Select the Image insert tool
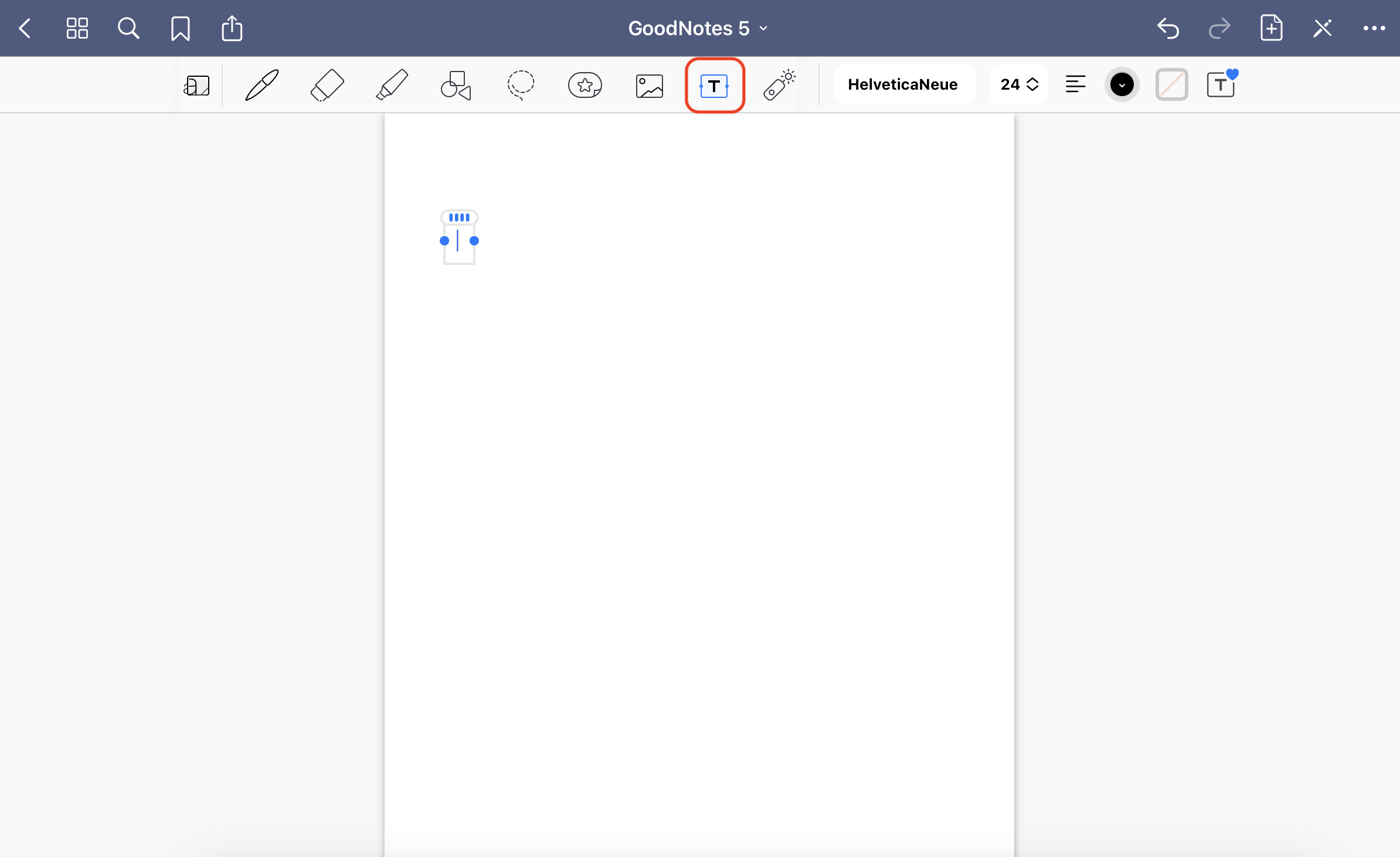Screen dimensions: 1400x857 point(650,86)
